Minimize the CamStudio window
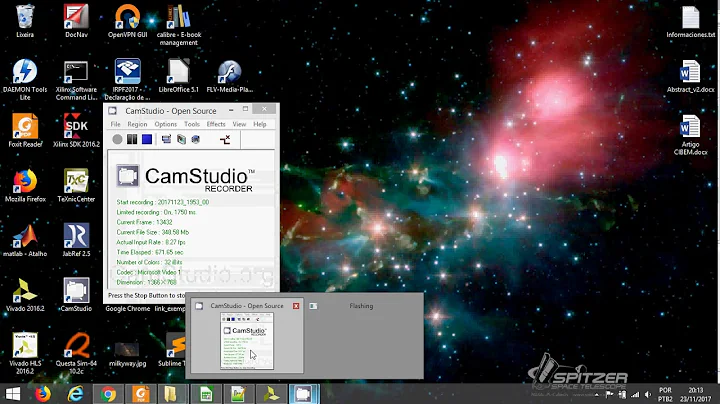This screenshot has width=720, height=404. [x=231, y=110]
